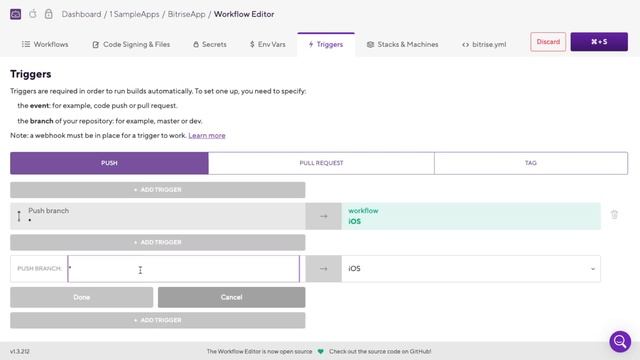Grab the reorder handle on Push branch row
Viewport: 640px width, 360px height.
point(19,216)
